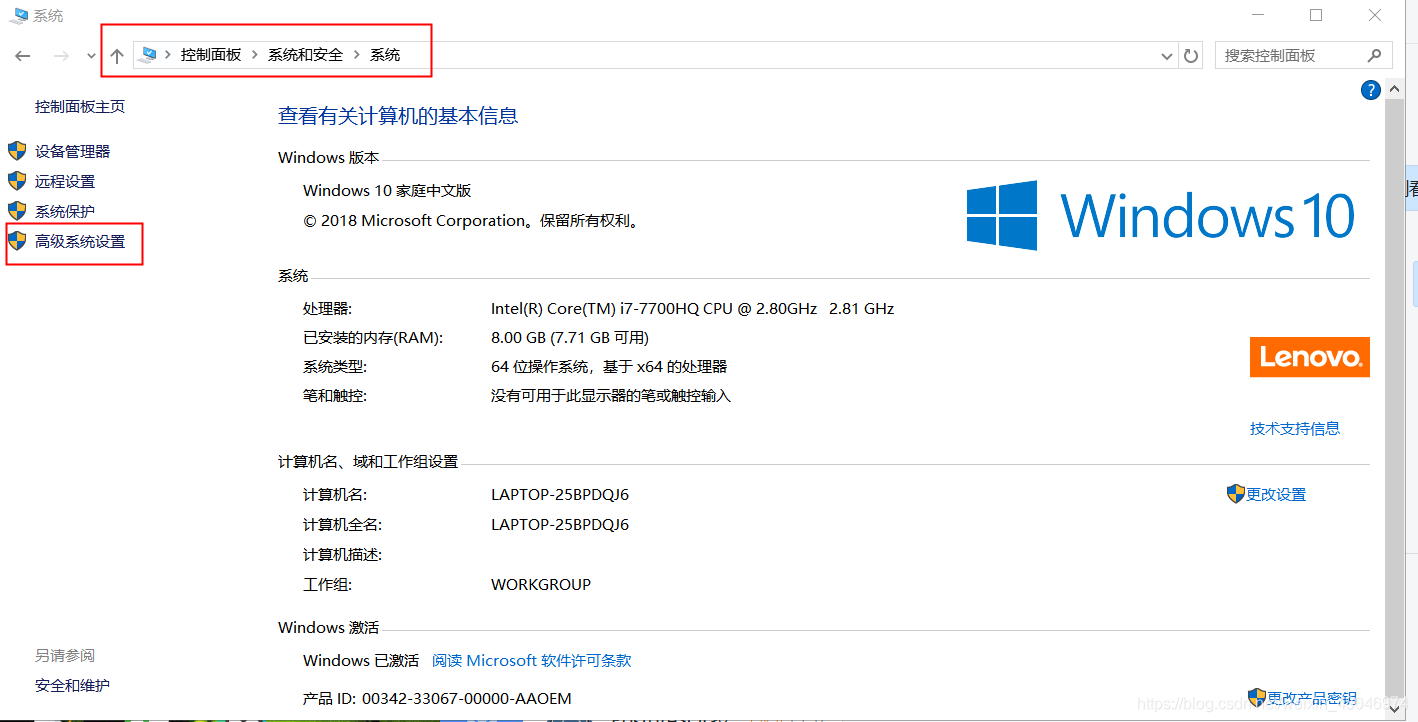Refresh the address bar location
This screenshot has width=1418, height=722.
click(1190, 56)
